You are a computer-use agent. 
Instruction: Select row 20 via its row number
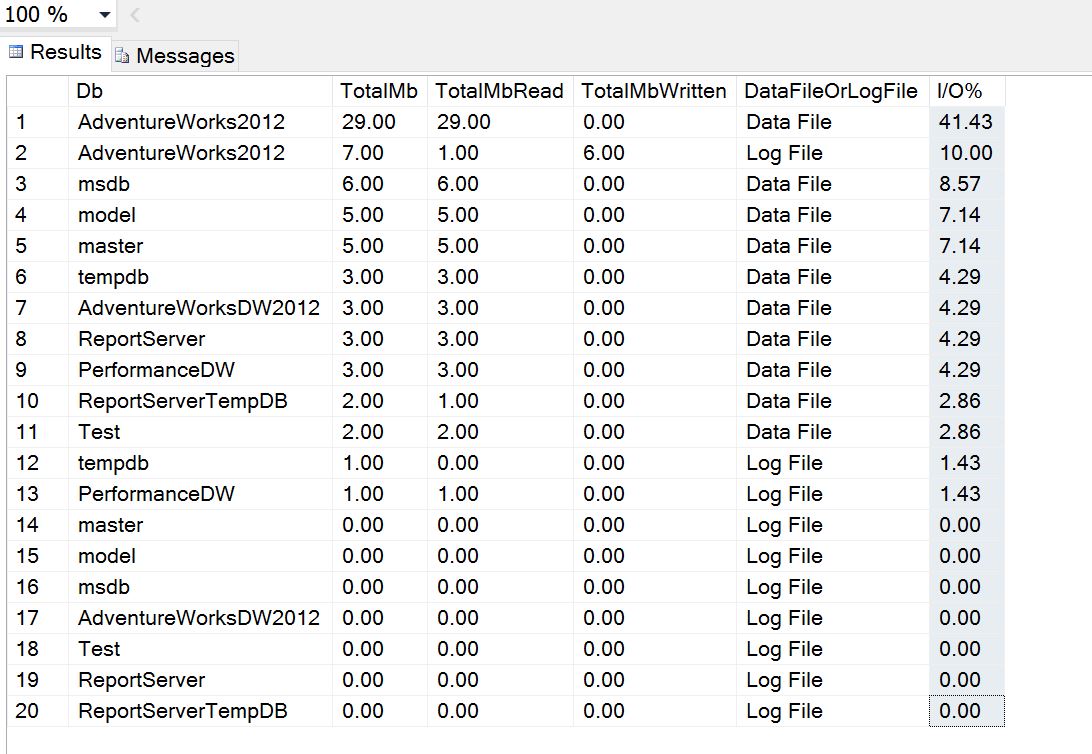[38, 711]
